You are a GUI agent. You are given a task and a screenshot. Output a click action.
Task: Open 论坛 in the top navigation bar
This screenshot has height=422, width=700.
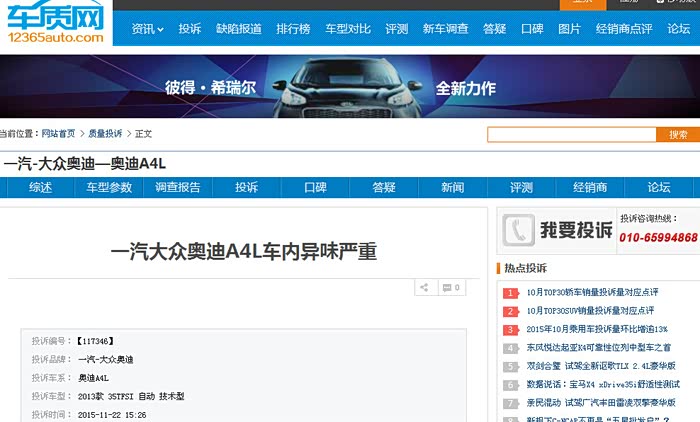click(x=679, y=29)
